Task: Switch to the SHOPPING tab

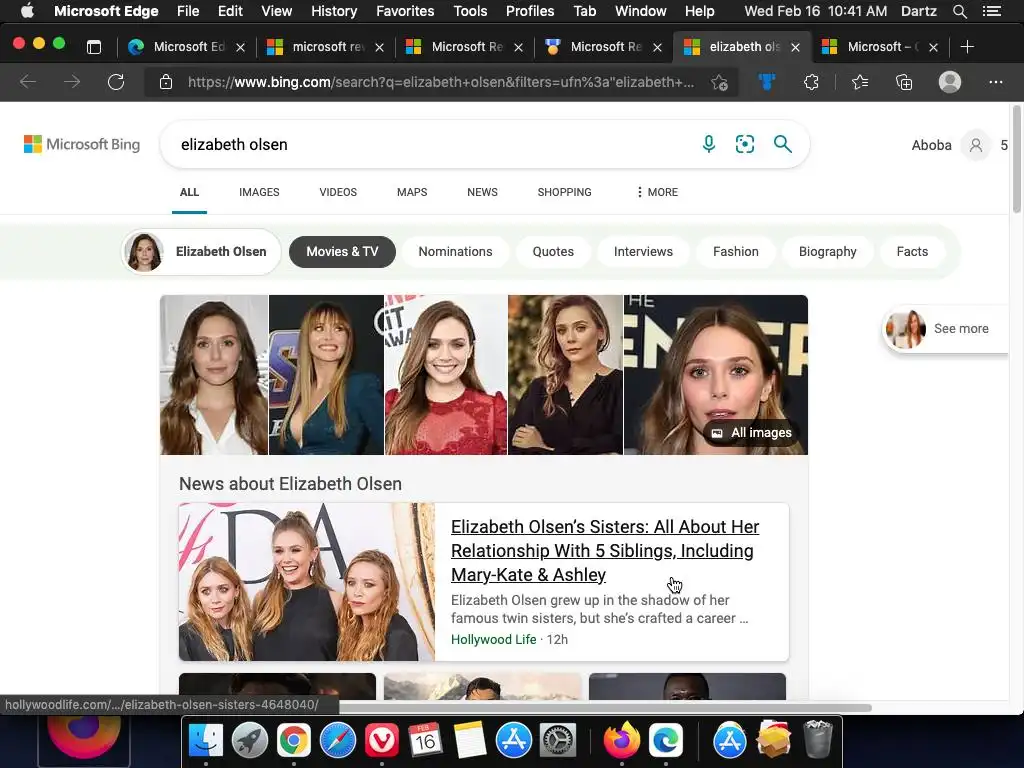Action: point(565,192)
